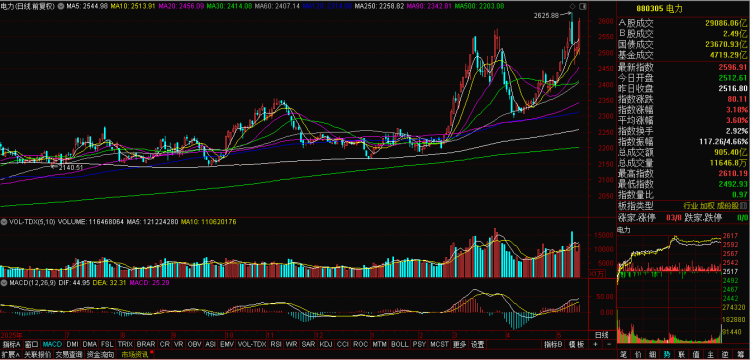The image size is (750, 360).
Task: Switch to the DMI indicator
Action: pyautogui.click(x=73, y=344)
